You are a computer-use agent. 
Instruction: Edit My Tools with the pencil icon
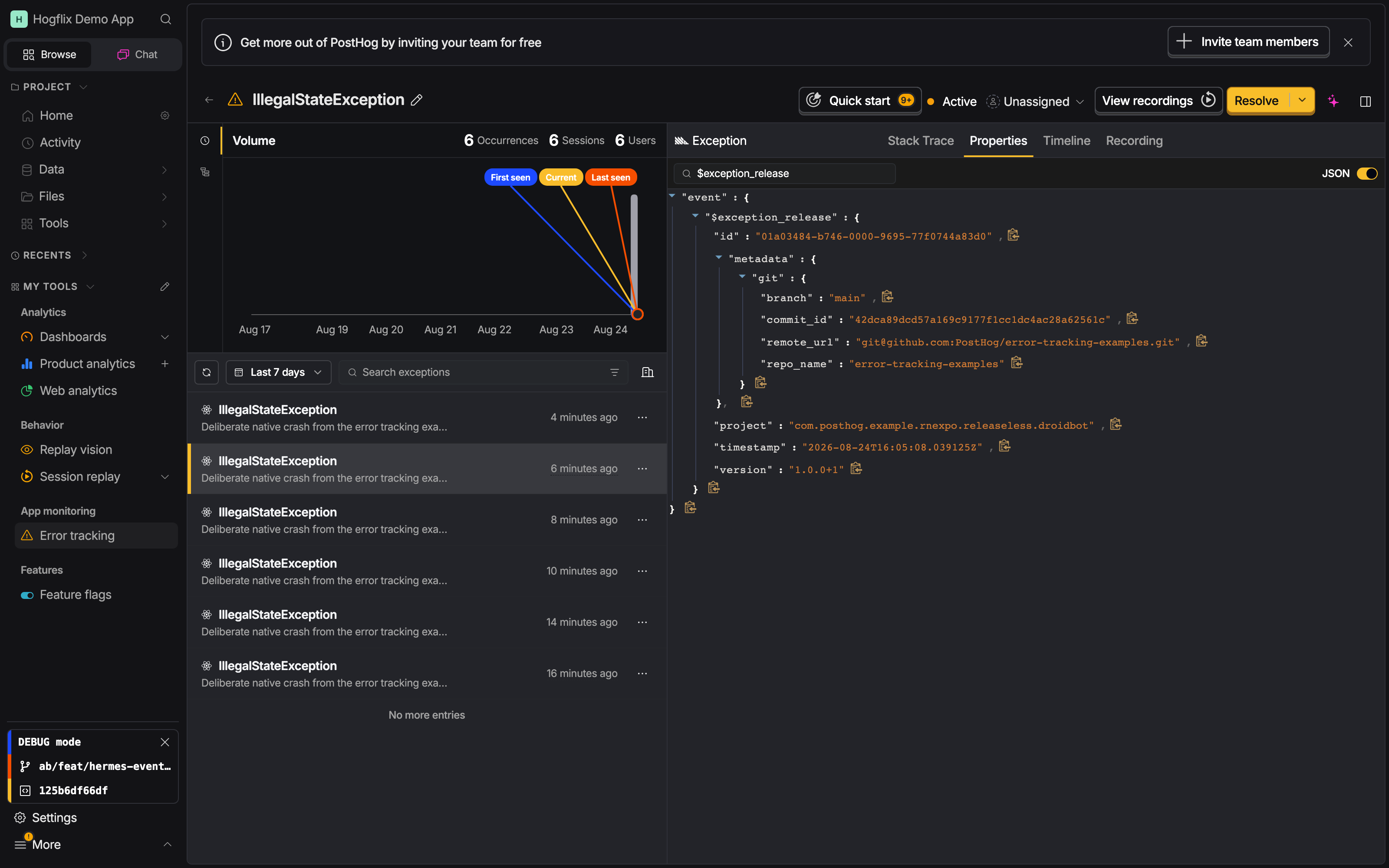pos(165,286)
